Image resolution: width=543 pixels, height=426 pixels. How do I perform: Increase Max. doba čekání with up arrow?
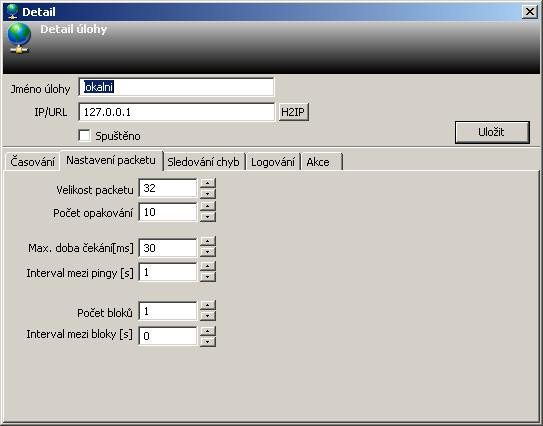(208, 241)
